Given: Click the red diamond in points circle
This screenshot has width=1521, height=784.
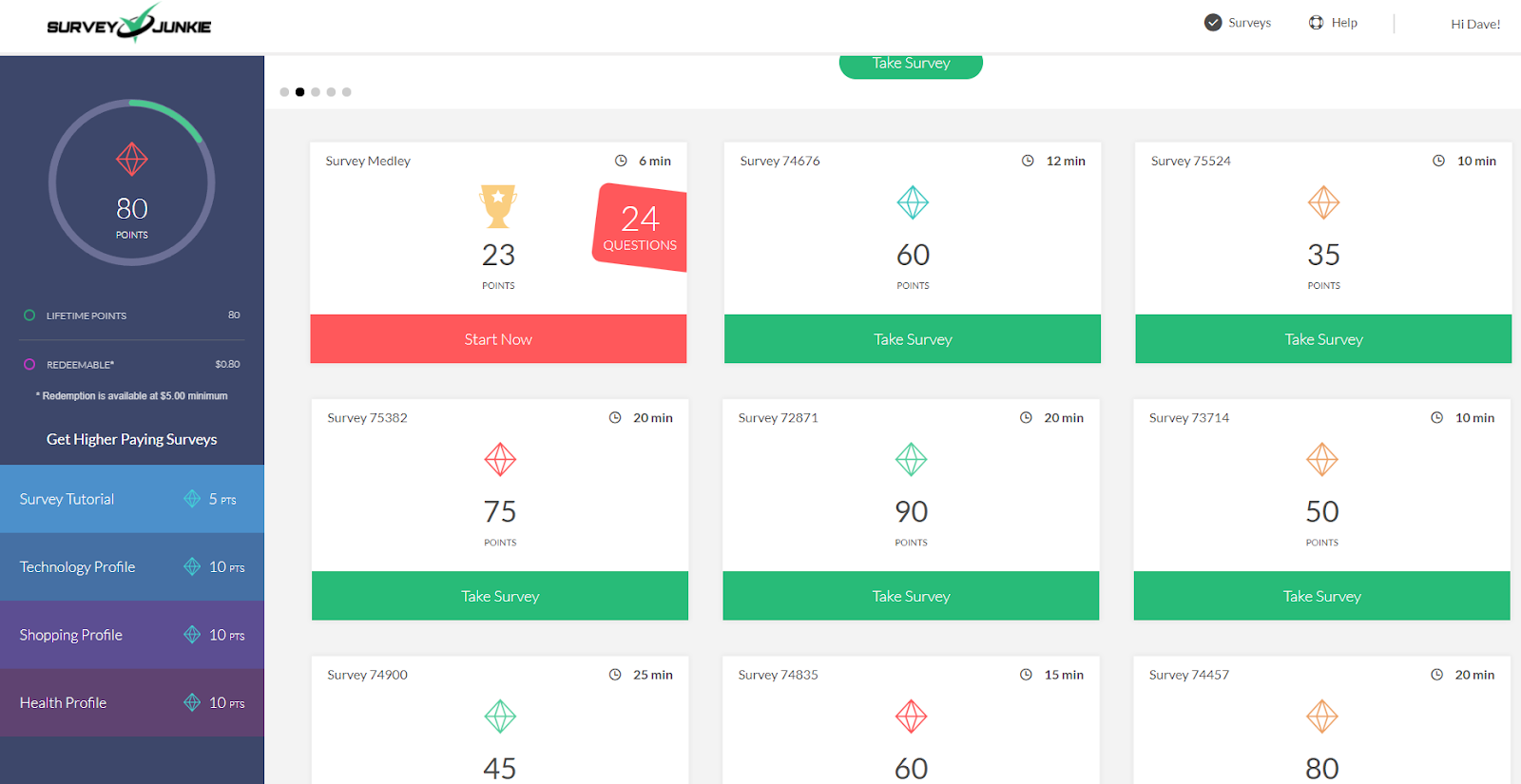Looking at the screenshot, I should pyautogui.click(x=132, y=159).
